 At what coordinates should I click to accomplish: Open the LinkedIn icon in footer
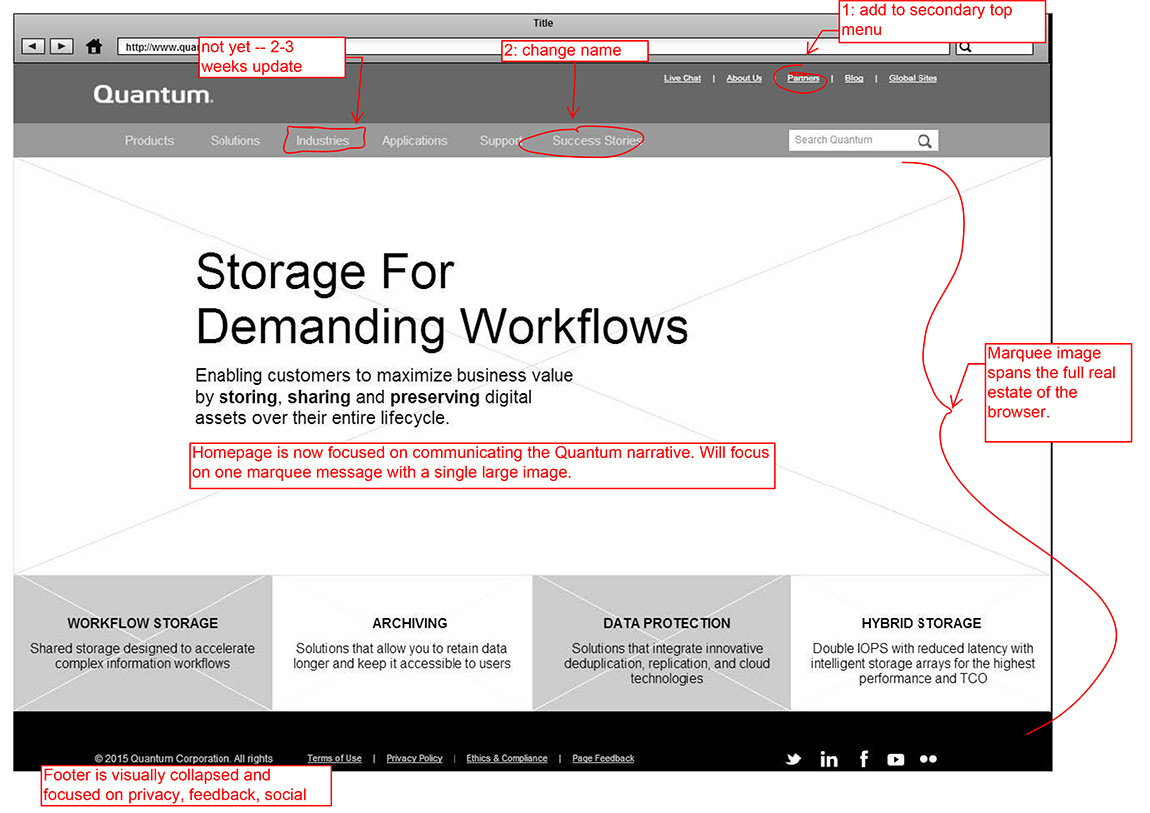(x=829, y=759)
